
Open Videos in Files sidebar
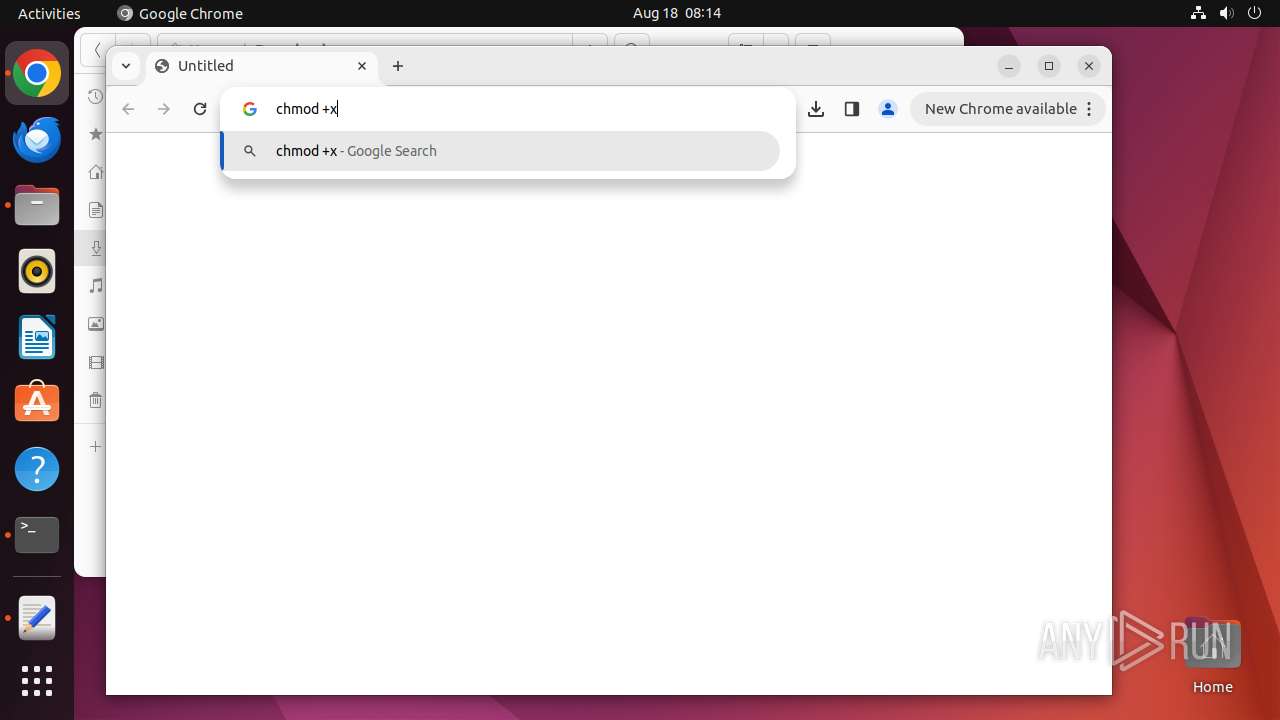(x=95, y=362)
